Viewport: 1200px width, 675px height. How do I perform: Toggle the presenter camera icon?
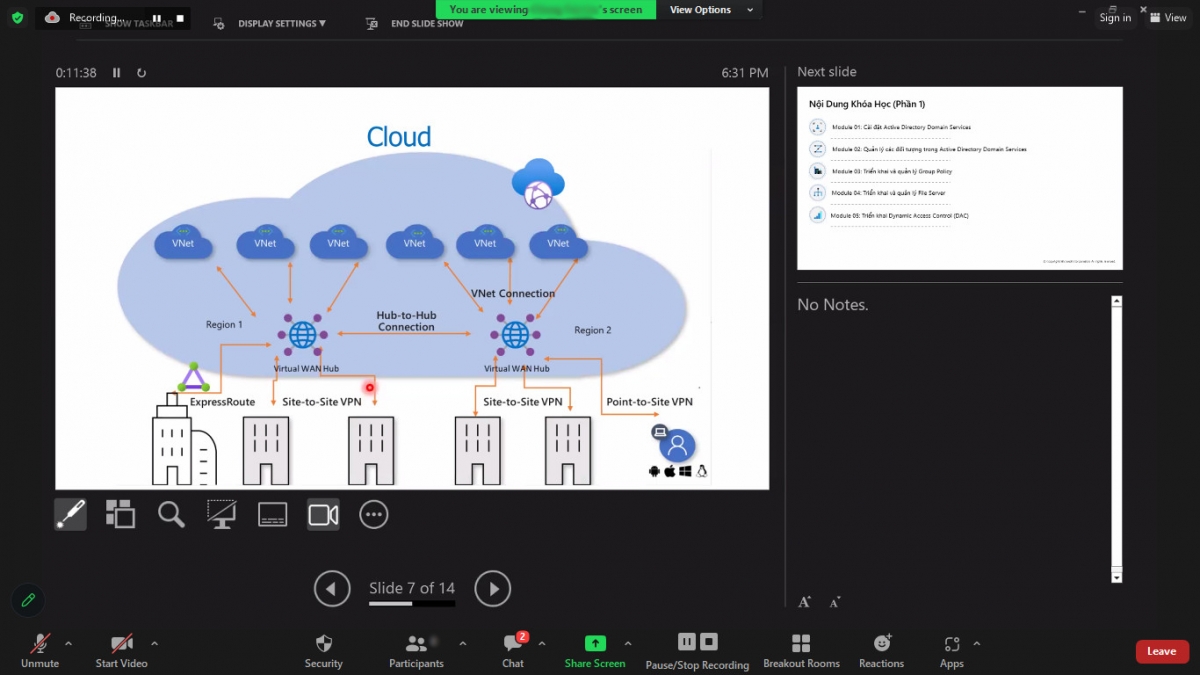pos(323,514)
